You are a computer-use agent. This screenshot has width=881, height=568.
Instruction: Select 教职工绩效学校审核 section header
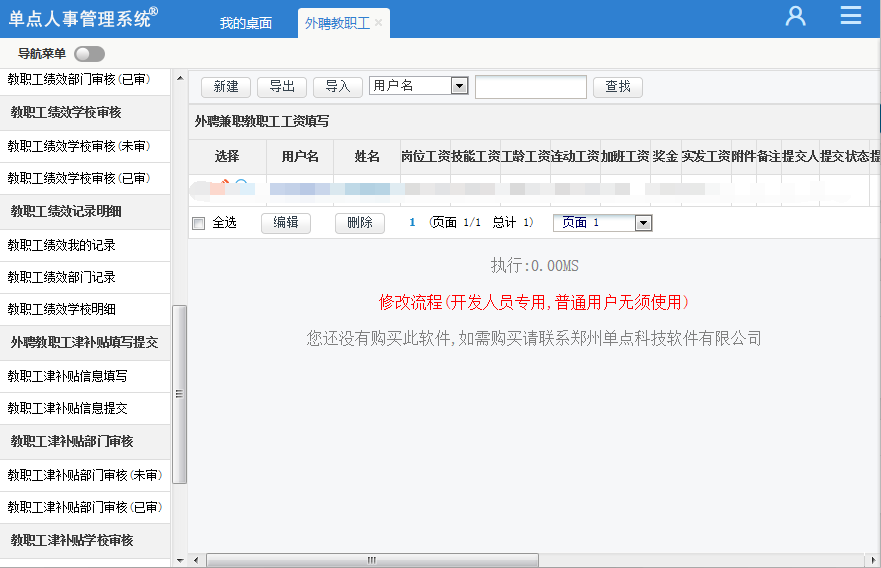(x=85, y=112)
